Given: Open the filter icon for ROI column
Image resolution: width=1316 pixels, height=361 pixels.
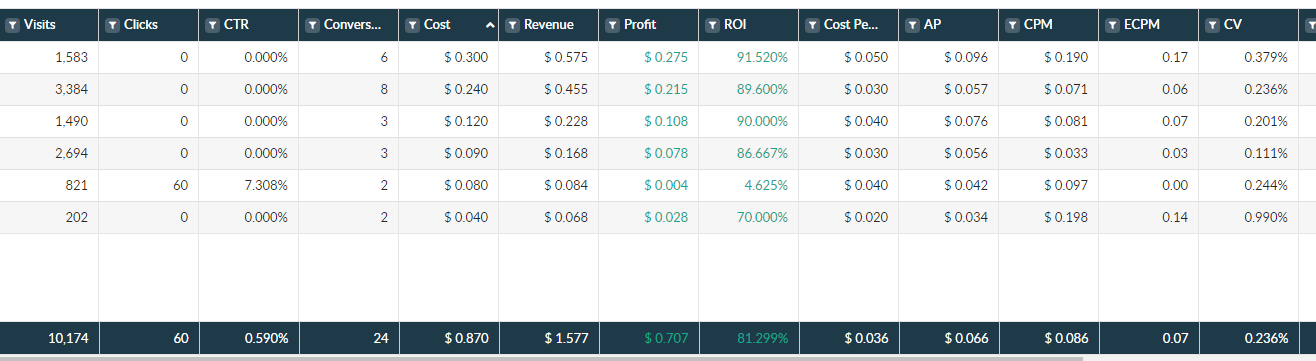Looking at the screenshot, I should pyautogui.click(x=712, y=25).
